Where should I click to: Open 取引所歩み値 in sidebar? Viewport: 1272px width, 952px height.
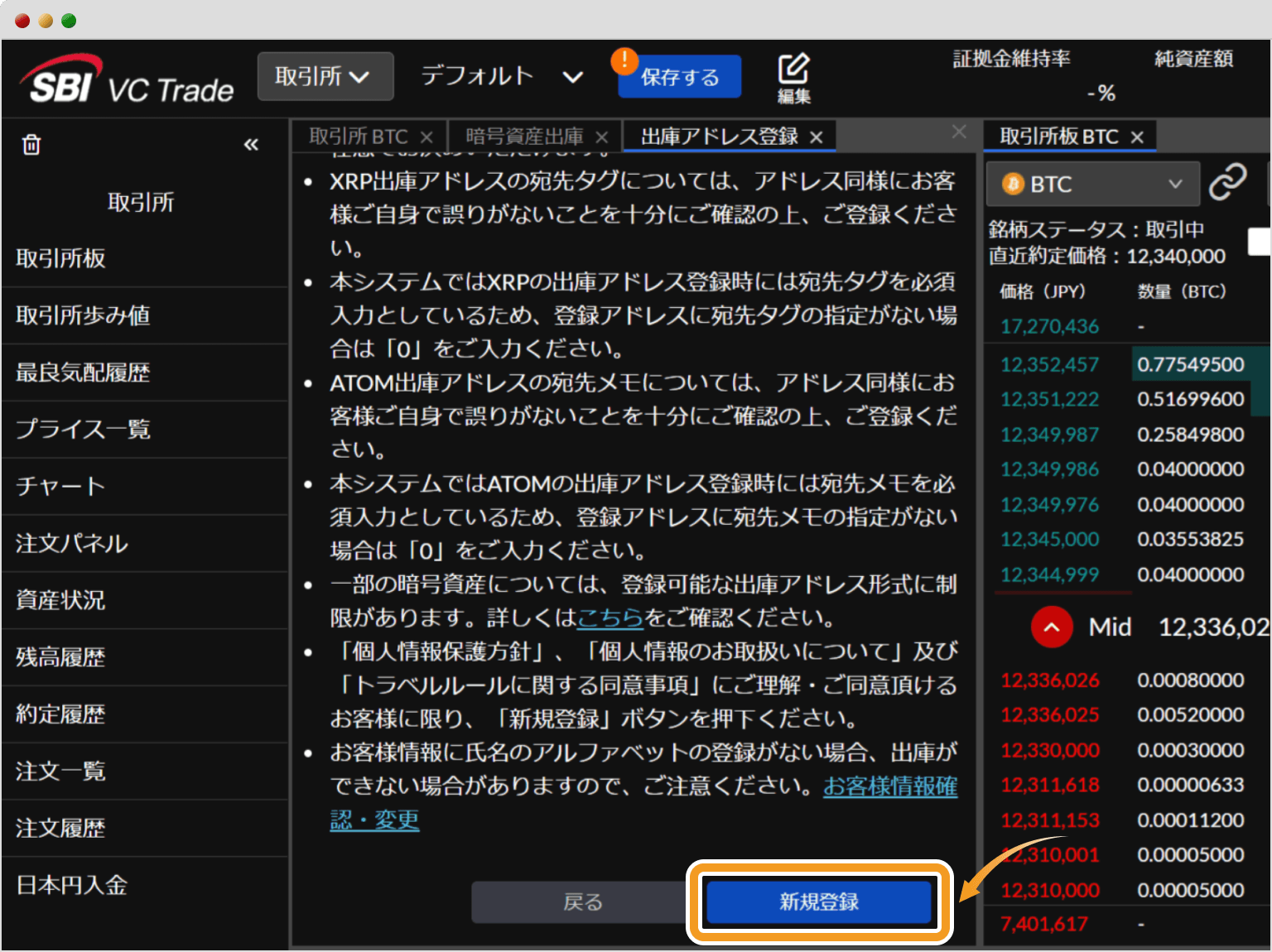(145, 315)
